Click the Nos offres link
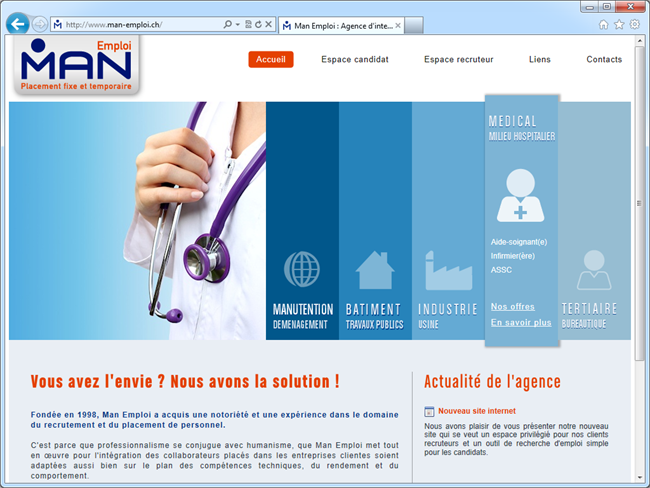 [x=512, y=306]
